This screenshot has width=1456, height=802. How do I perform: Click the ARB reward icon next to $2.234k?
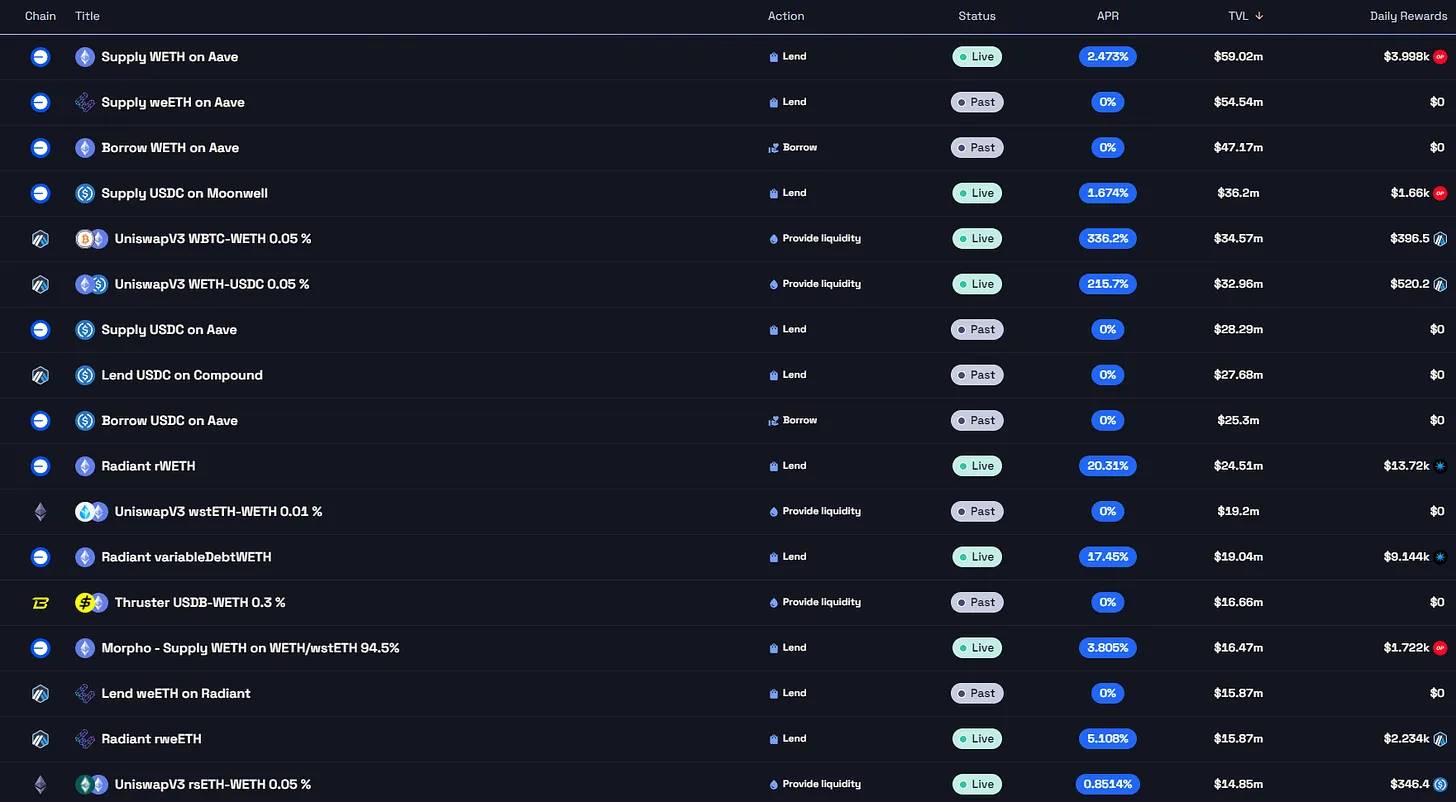(1440, 739)
